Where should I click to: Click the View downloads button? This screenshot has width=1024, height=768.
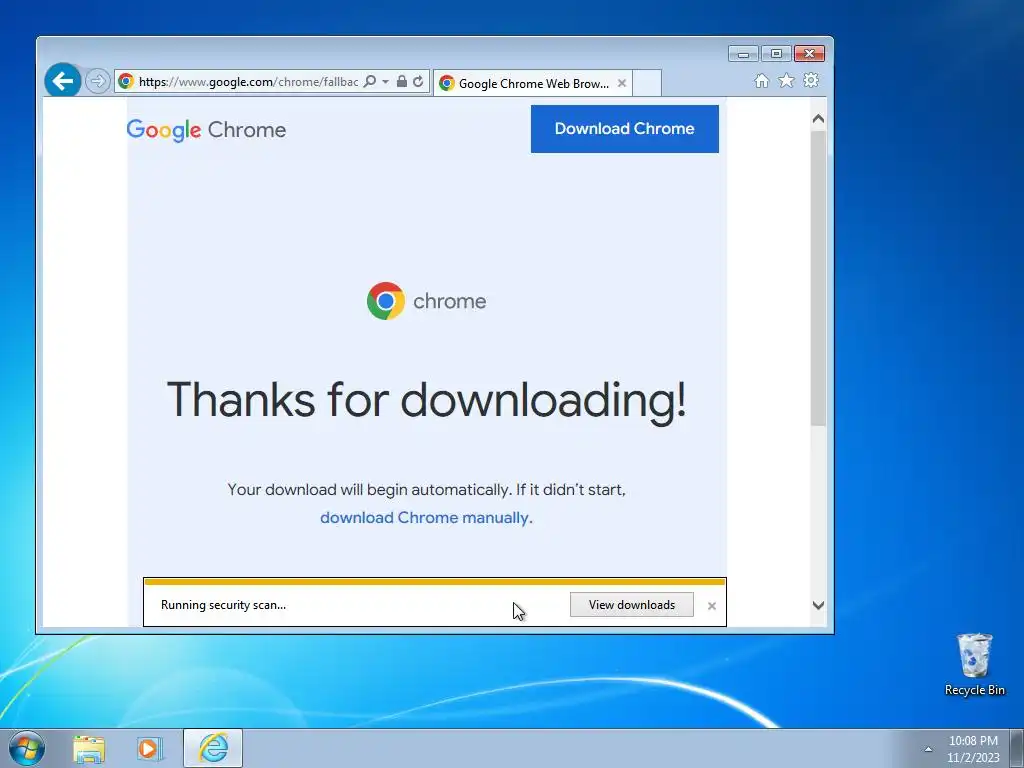coord(632,605)
